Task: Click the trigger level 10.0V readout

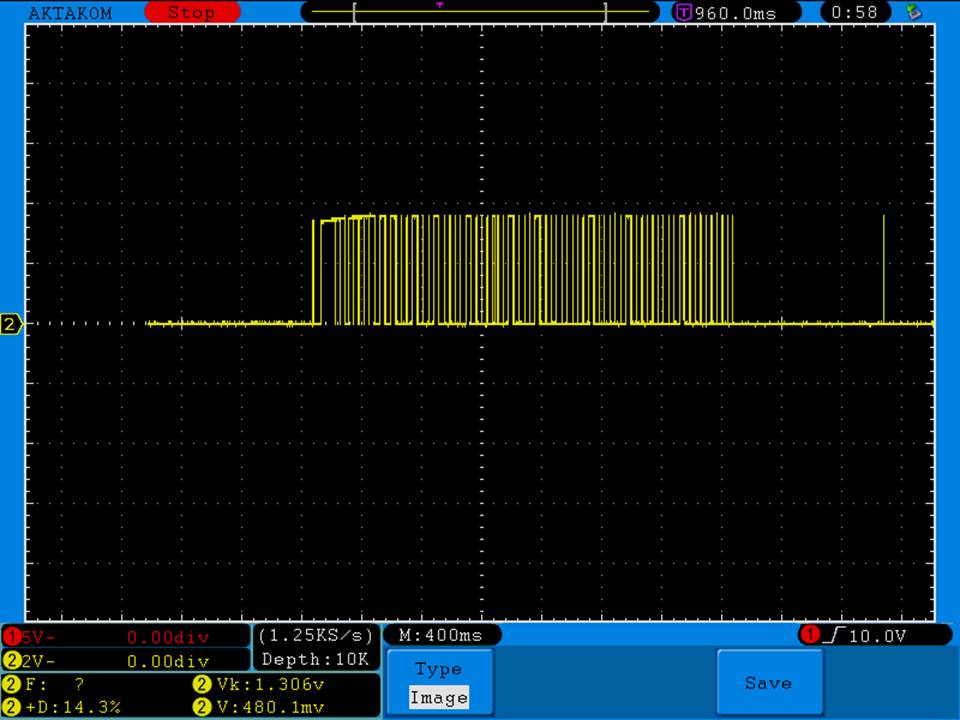Action: pyautogui.click(x=874, y=635)
